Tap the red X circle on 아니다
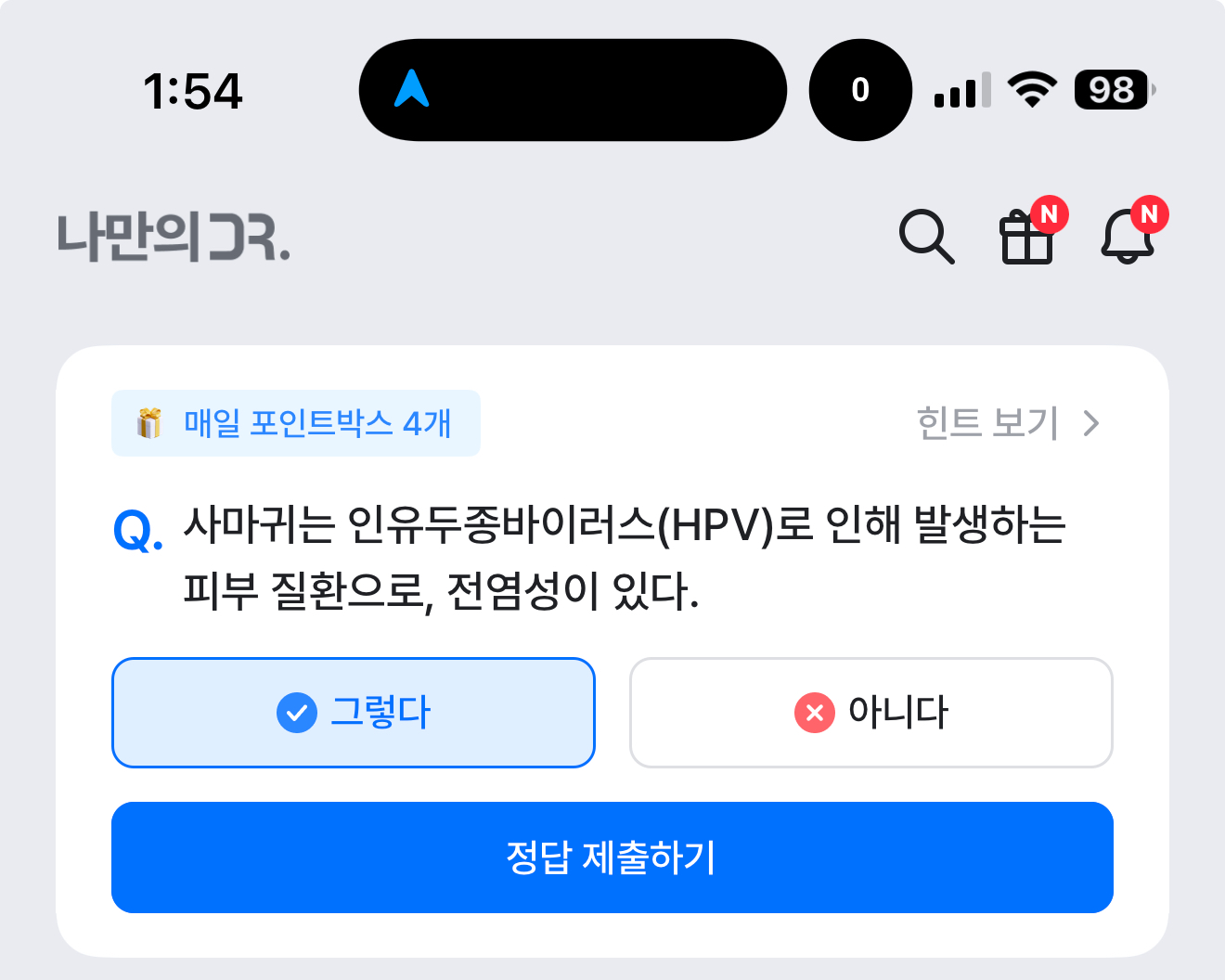Screen dimensions: 1225x980 coord(815,713)
